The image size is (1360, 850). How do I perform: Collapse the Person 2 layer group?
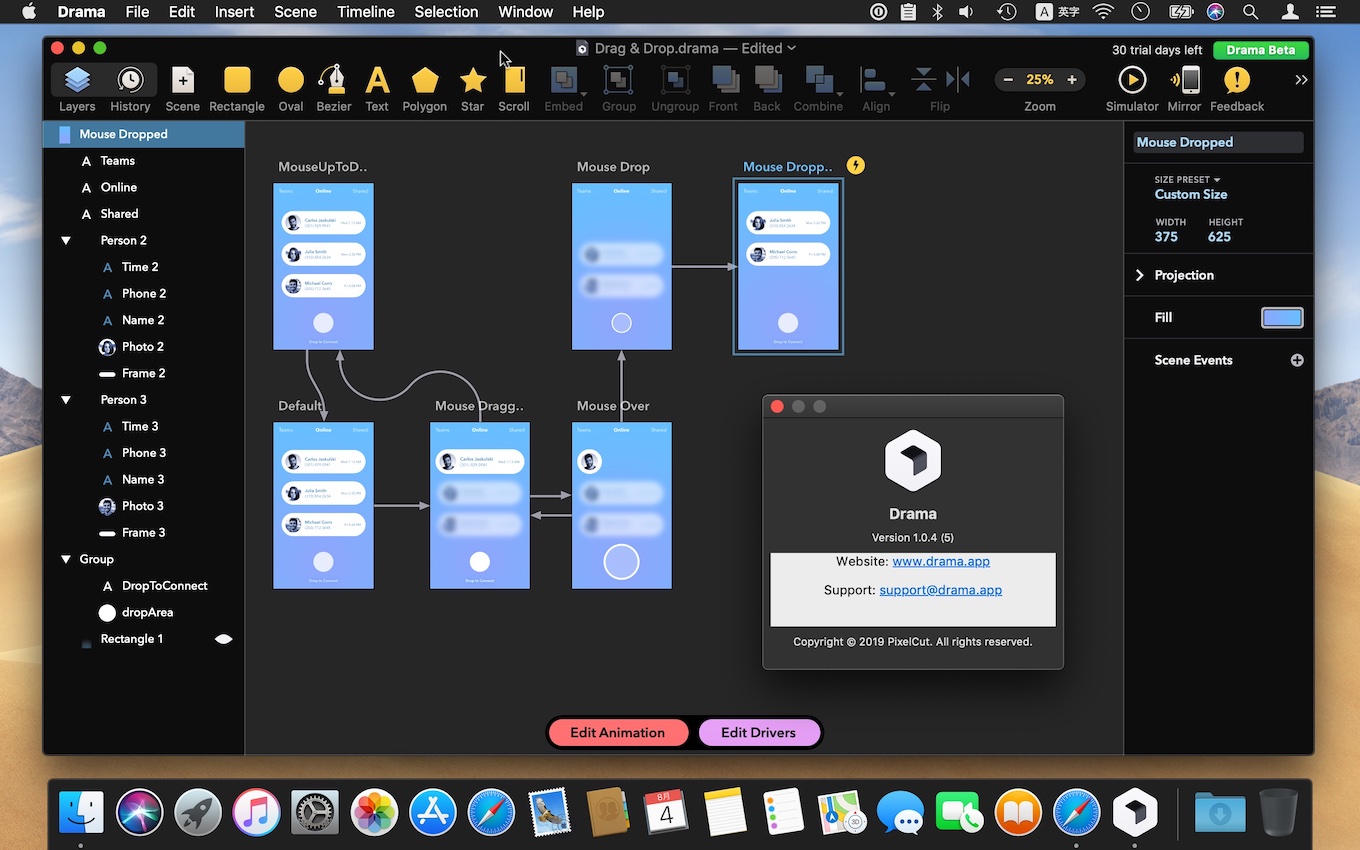pos(66,241)
